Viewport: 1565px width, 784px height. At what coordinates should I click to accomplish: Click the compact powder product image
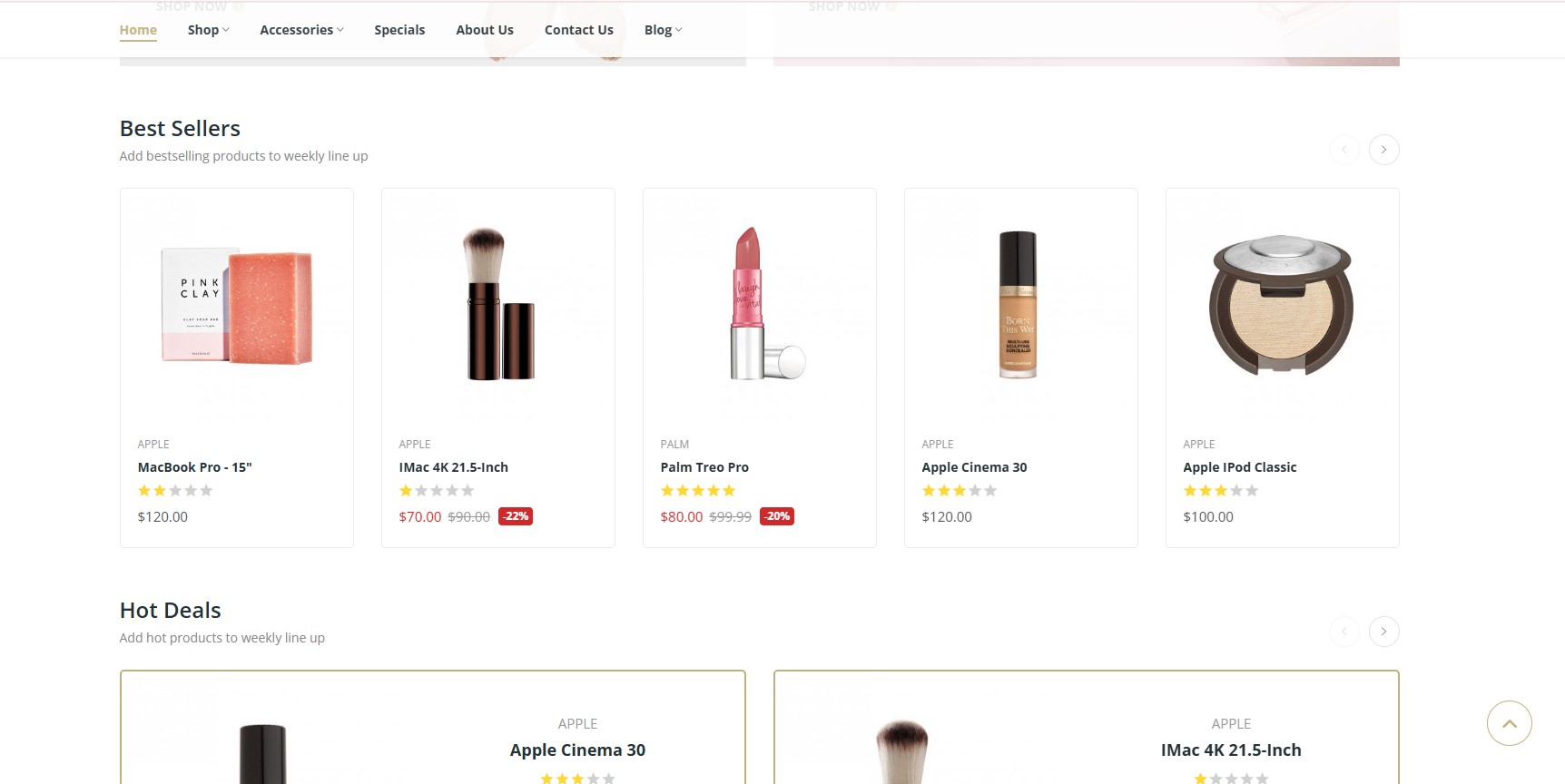coord(1281,305)
